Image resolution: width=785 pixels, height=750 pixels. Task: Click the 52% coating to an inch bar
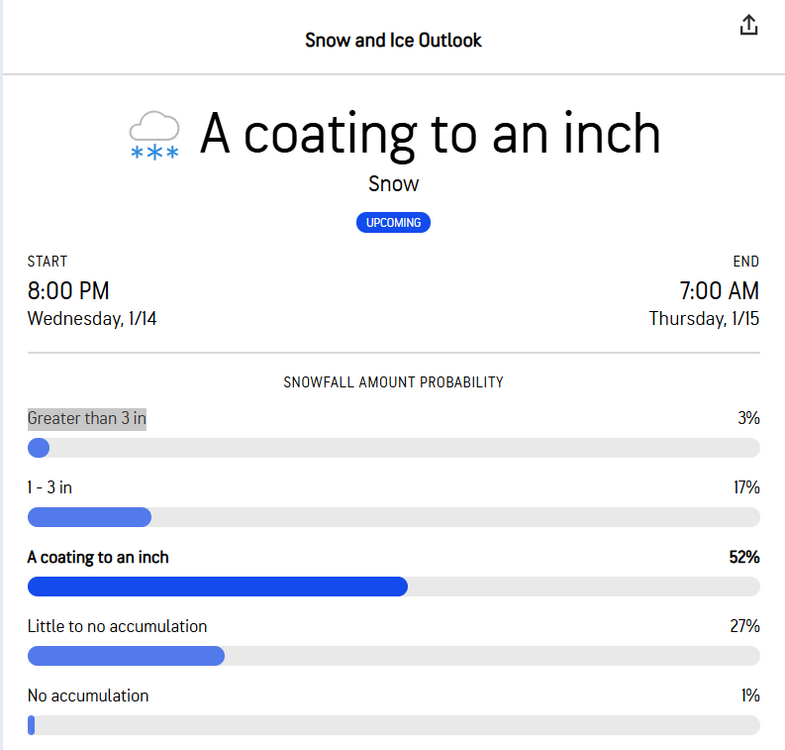[393, 587]
